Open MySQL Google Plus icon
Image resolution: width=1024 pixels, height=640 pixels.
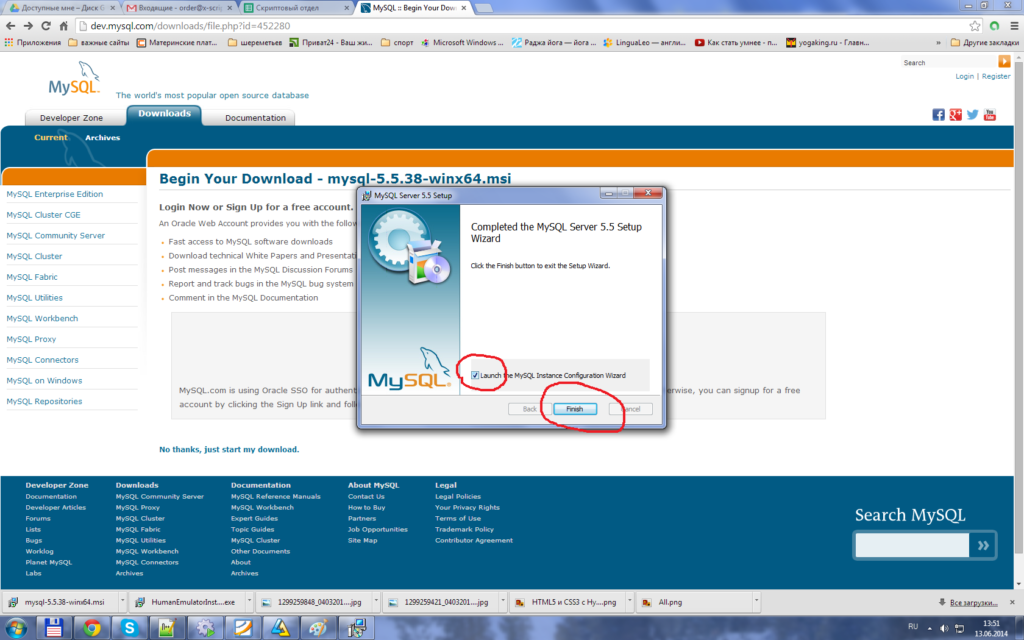pyautogui.click(x=955, y=115)
